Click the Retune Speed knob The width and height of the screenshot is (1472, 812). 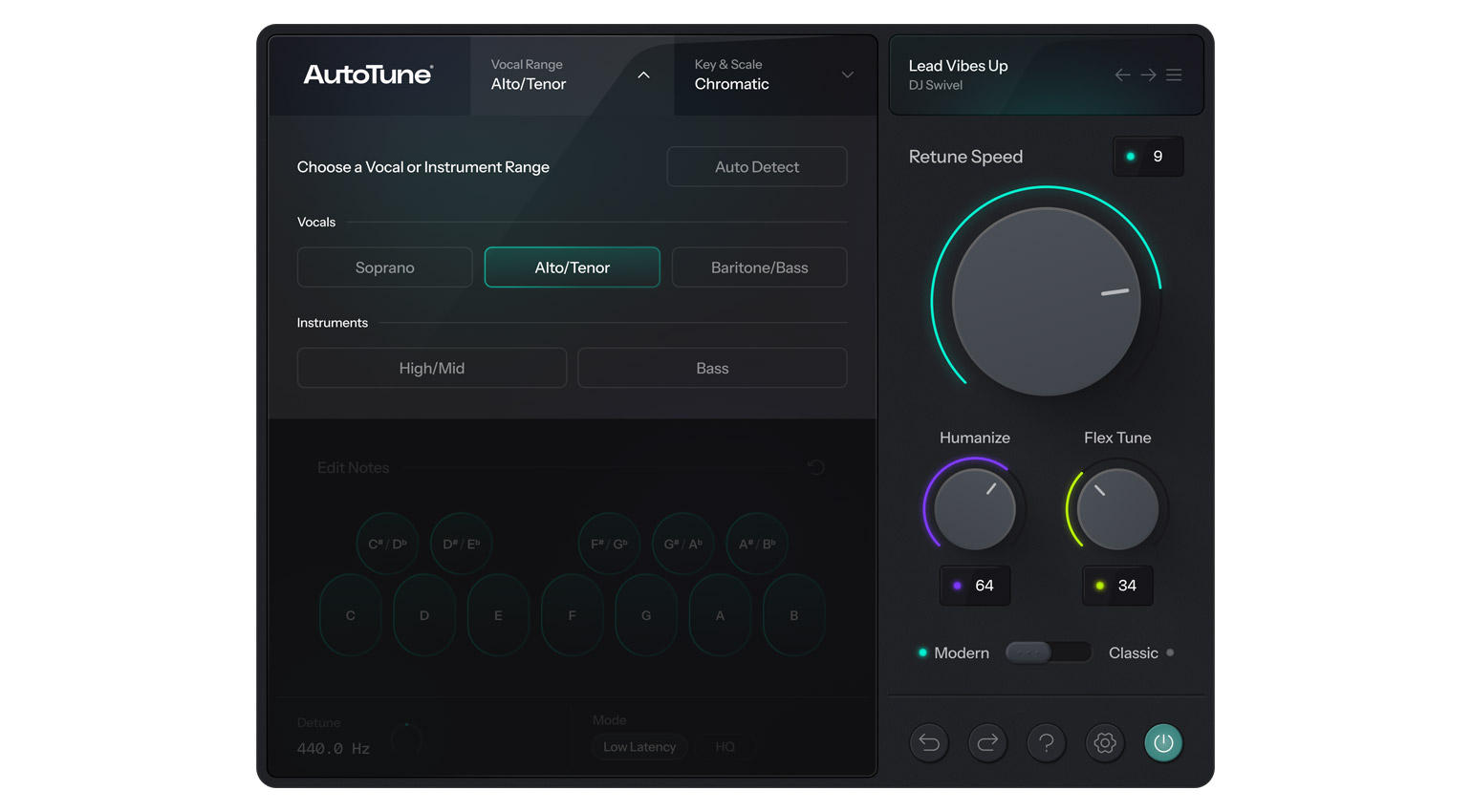pyautogui.click(x=1046, y=302)
